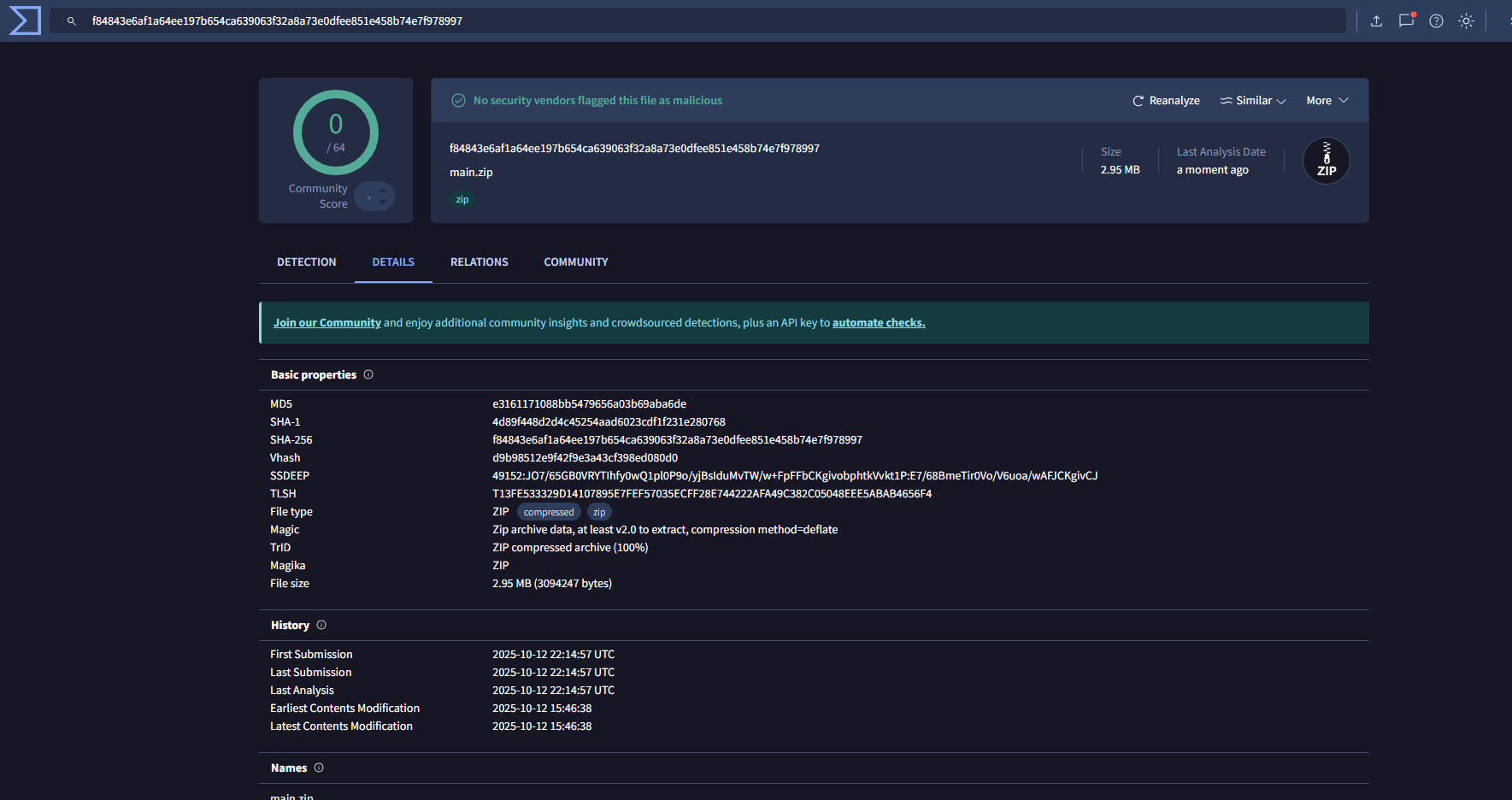Click the Names section info icon

[319, 768]
